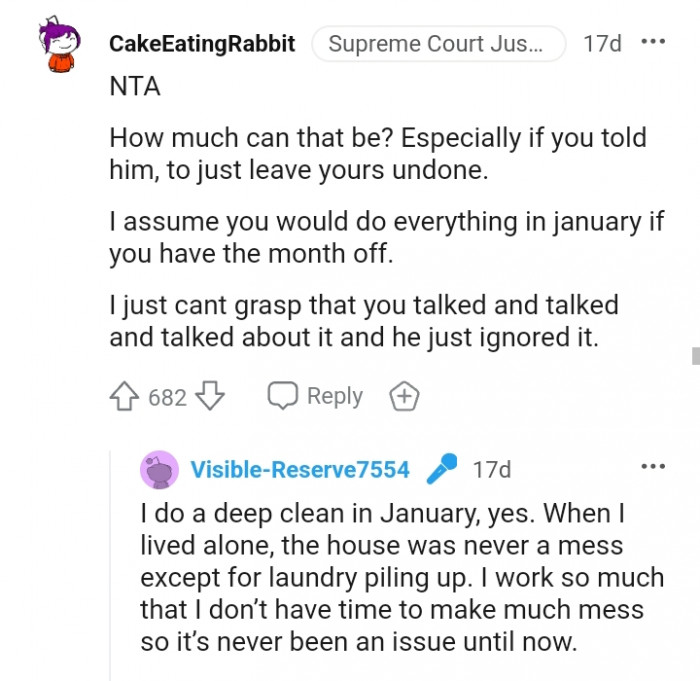
Task: Visit the CakeEatingRabbit username profile link
Action: [x=201, y=44]
